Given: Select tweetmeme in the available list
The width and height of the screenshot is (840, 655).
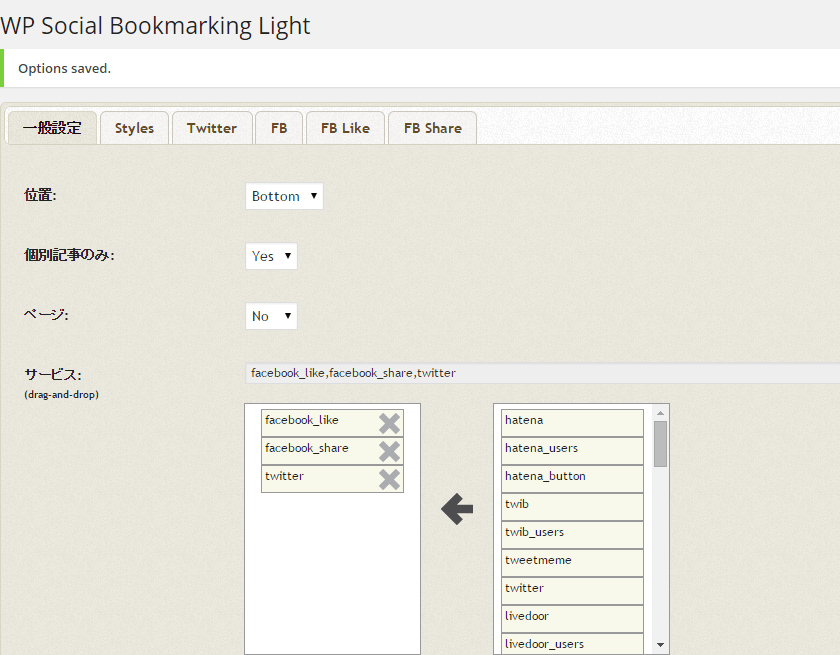Looking at the screenshot, I should pyautogui.click(x=572, y=563).
